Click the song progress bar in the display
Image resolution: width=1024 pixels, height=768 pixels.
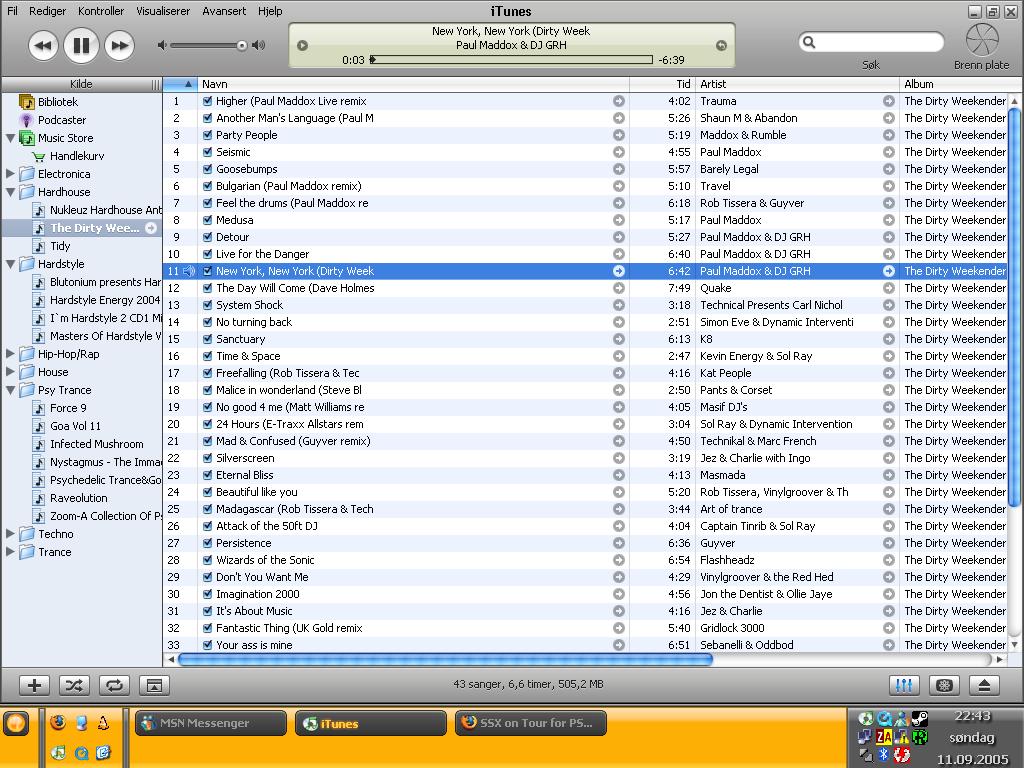click(x=511, y=59)
